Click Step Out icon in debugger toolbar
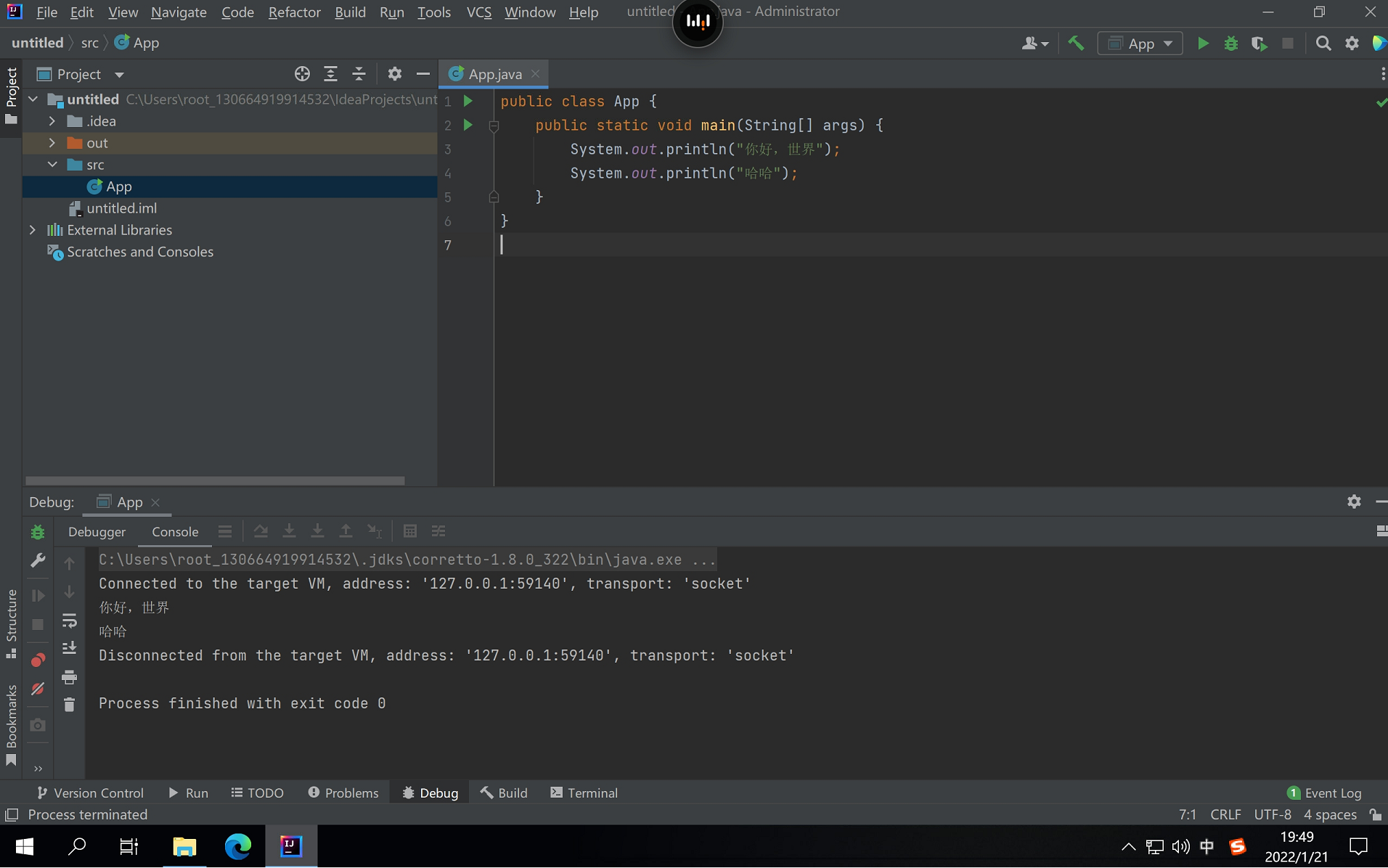 tap(346, 531)
